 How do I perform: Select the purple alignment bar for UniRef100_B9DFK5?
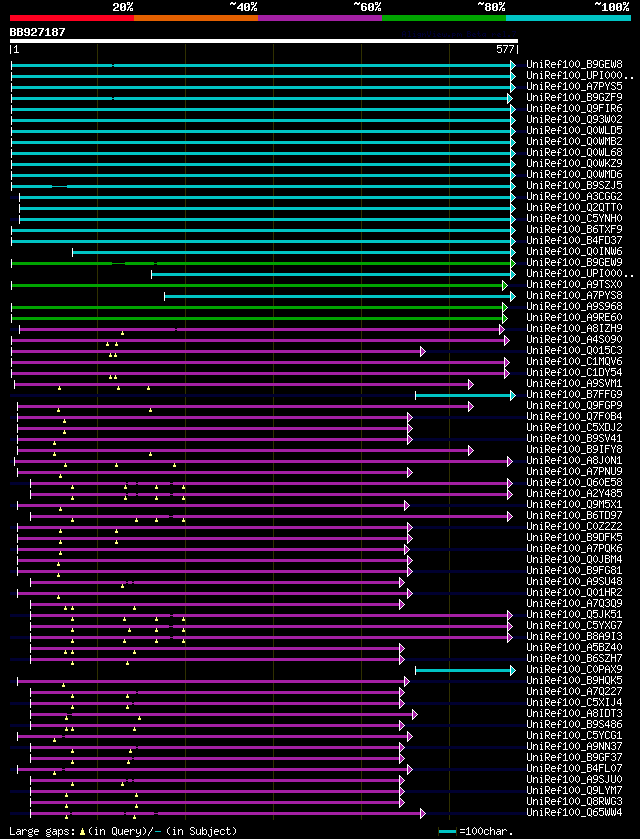[212, 538]
